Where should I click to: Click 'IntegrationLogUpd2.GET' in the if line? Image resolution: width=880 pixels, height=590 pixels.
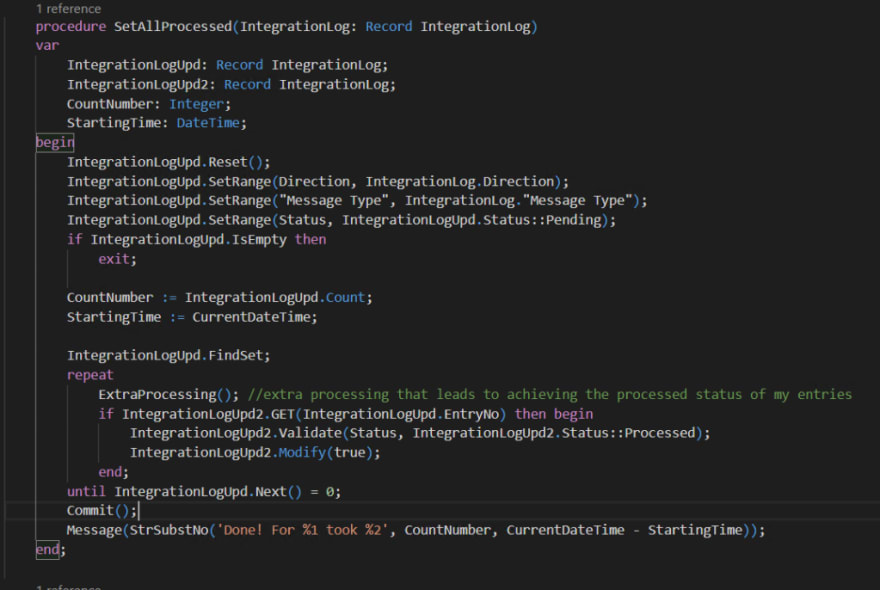point(209,414)
